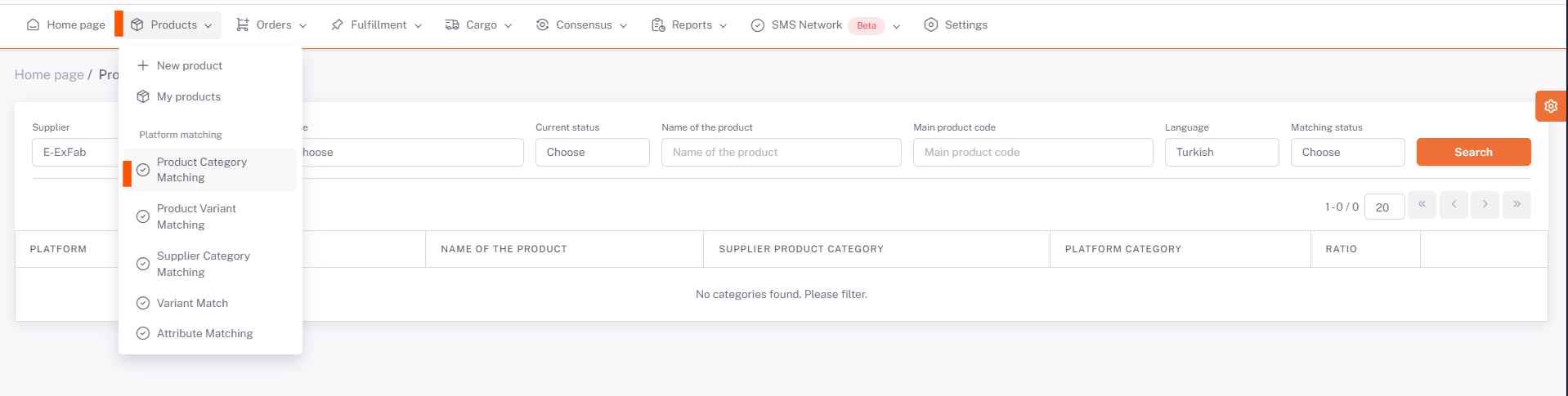Click the Products box icon in navbar
Viewport: 1568px width, 396px height.
pyautogui.click(x=137, y=25)
